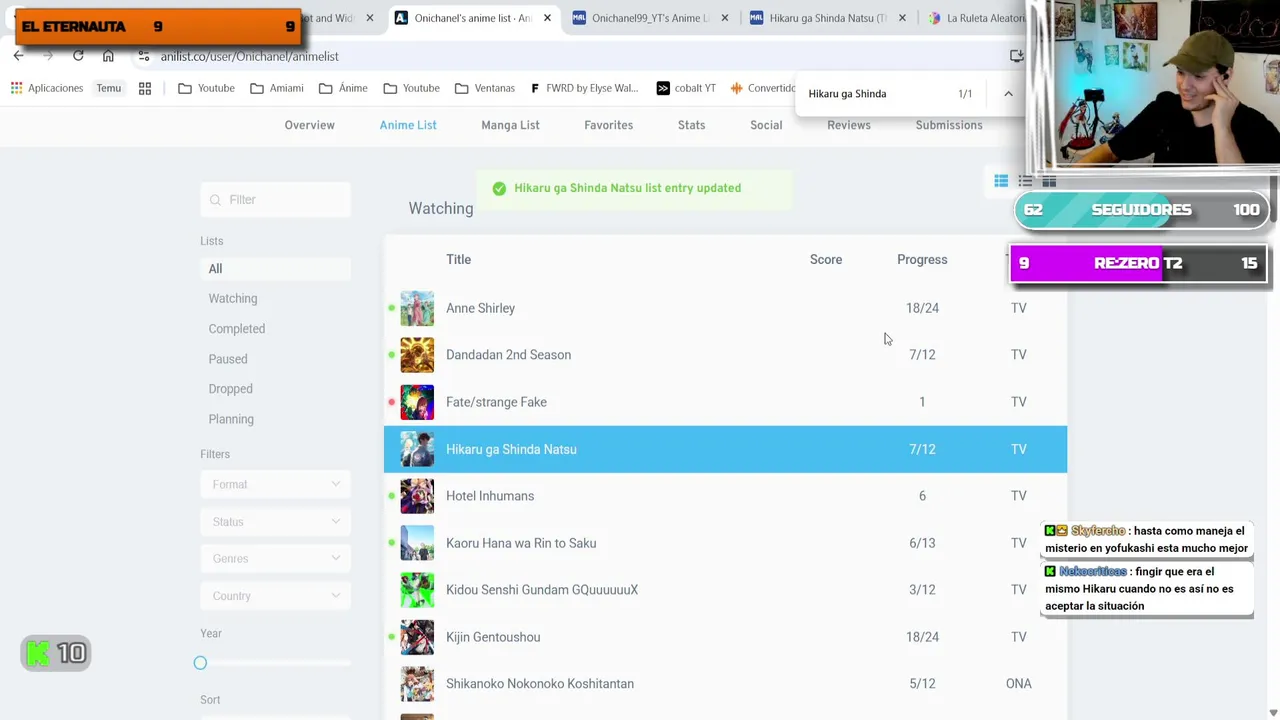Sort by the Score column header
The image size is (1280, 720).
[x=826, y=260]
